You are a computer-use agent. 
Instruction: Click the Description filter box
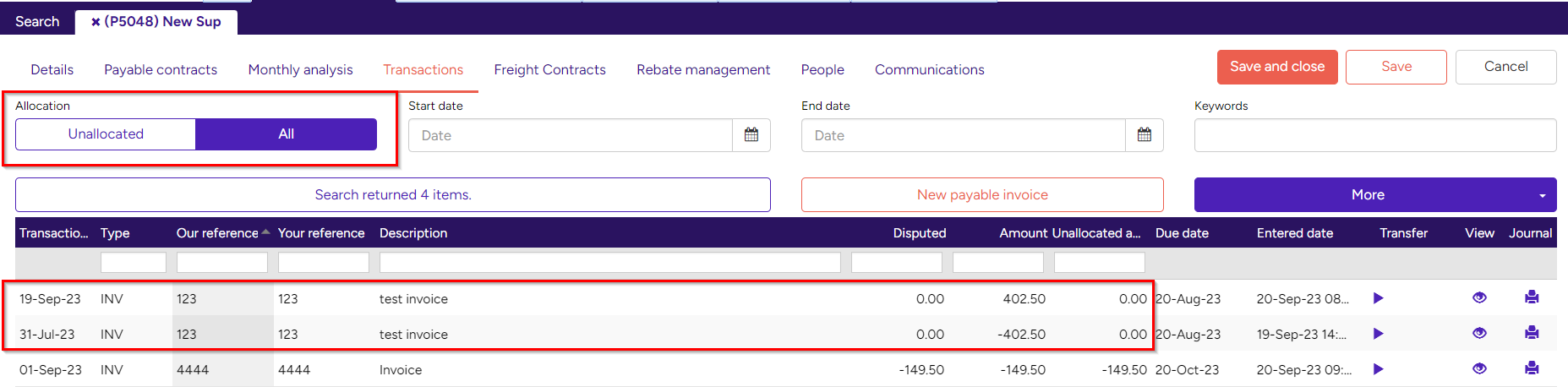(610, 263)
